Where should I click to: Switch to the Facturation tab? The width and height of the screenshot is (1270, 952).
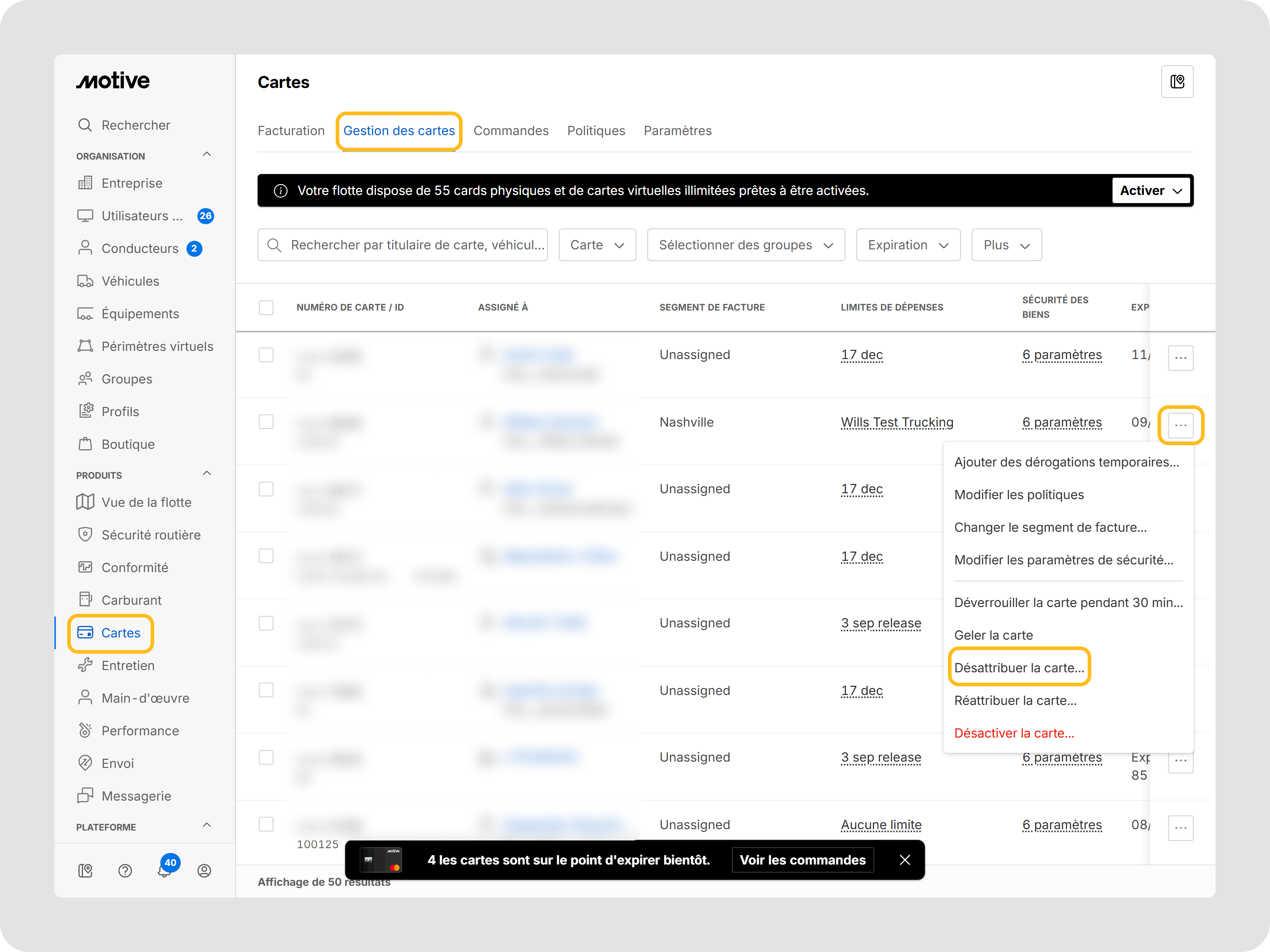(x=291, y=131)
